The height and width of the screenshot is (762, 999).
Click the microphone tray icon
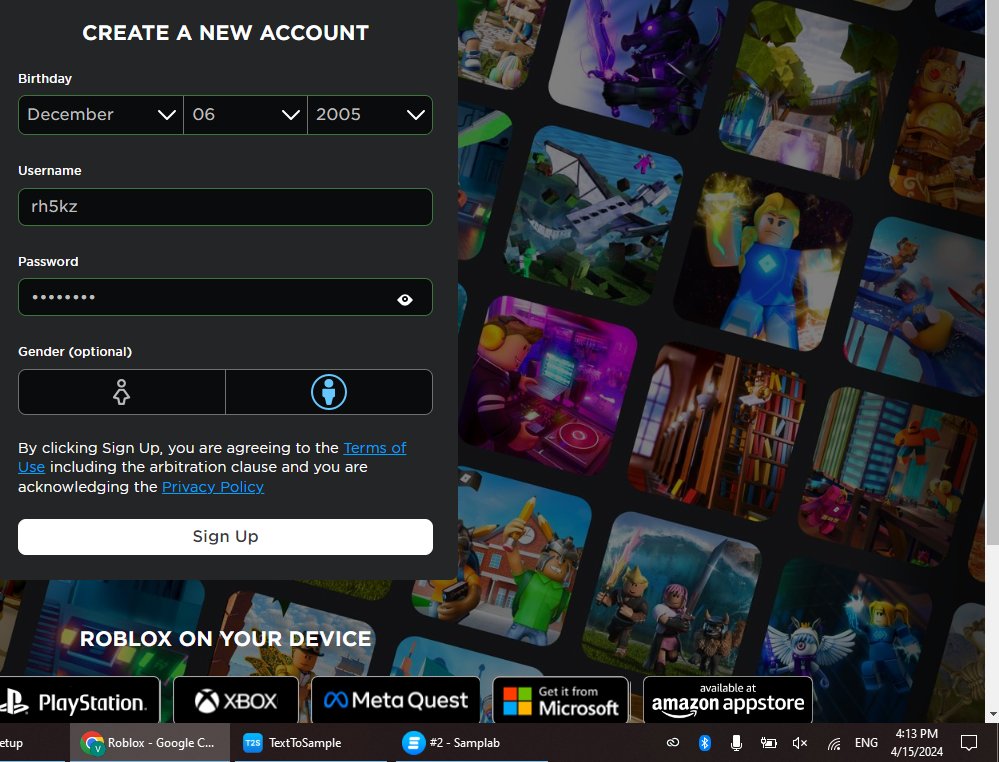click(x=736, y=743)
